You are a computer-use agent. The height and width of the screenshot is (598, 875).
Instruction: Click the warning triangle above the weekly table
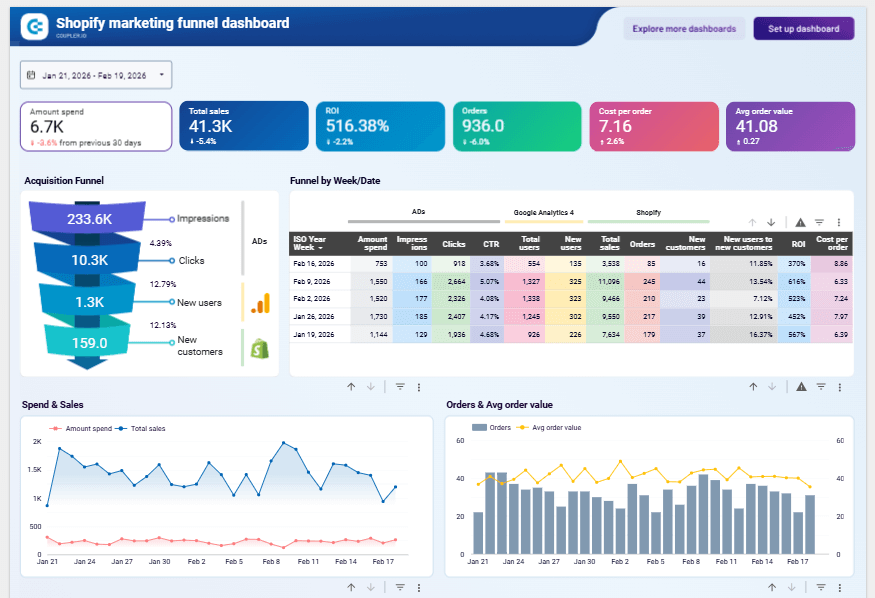tap(801, 221)
